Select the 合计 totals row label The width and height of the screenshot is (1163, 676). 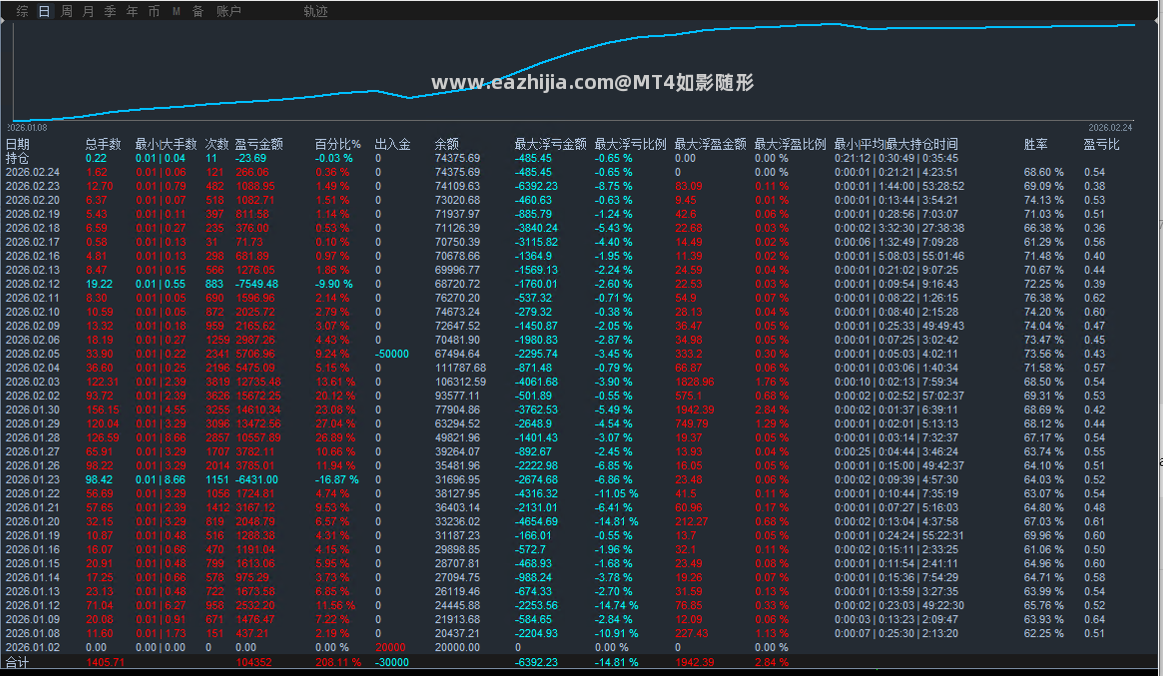pyautogui.click(x=17, y=662)
